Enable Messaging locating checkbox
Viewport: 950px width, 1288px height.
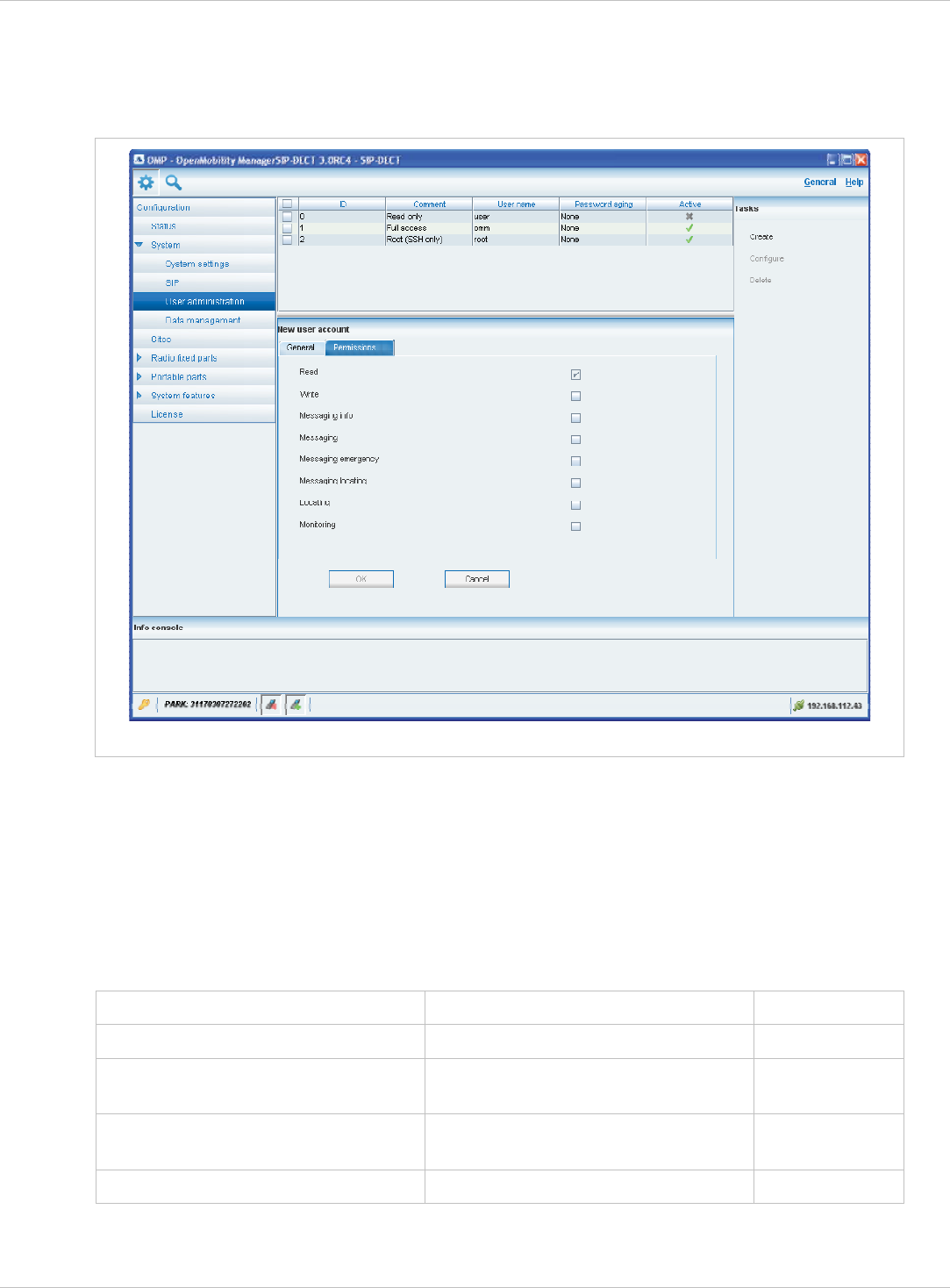click(x=575, y=483)
